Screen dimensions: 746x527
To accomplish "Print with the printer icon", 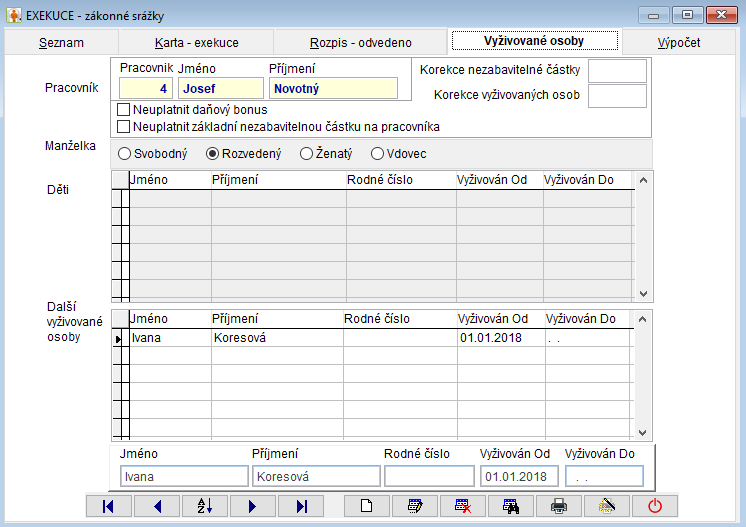I will tap(559, 506).
